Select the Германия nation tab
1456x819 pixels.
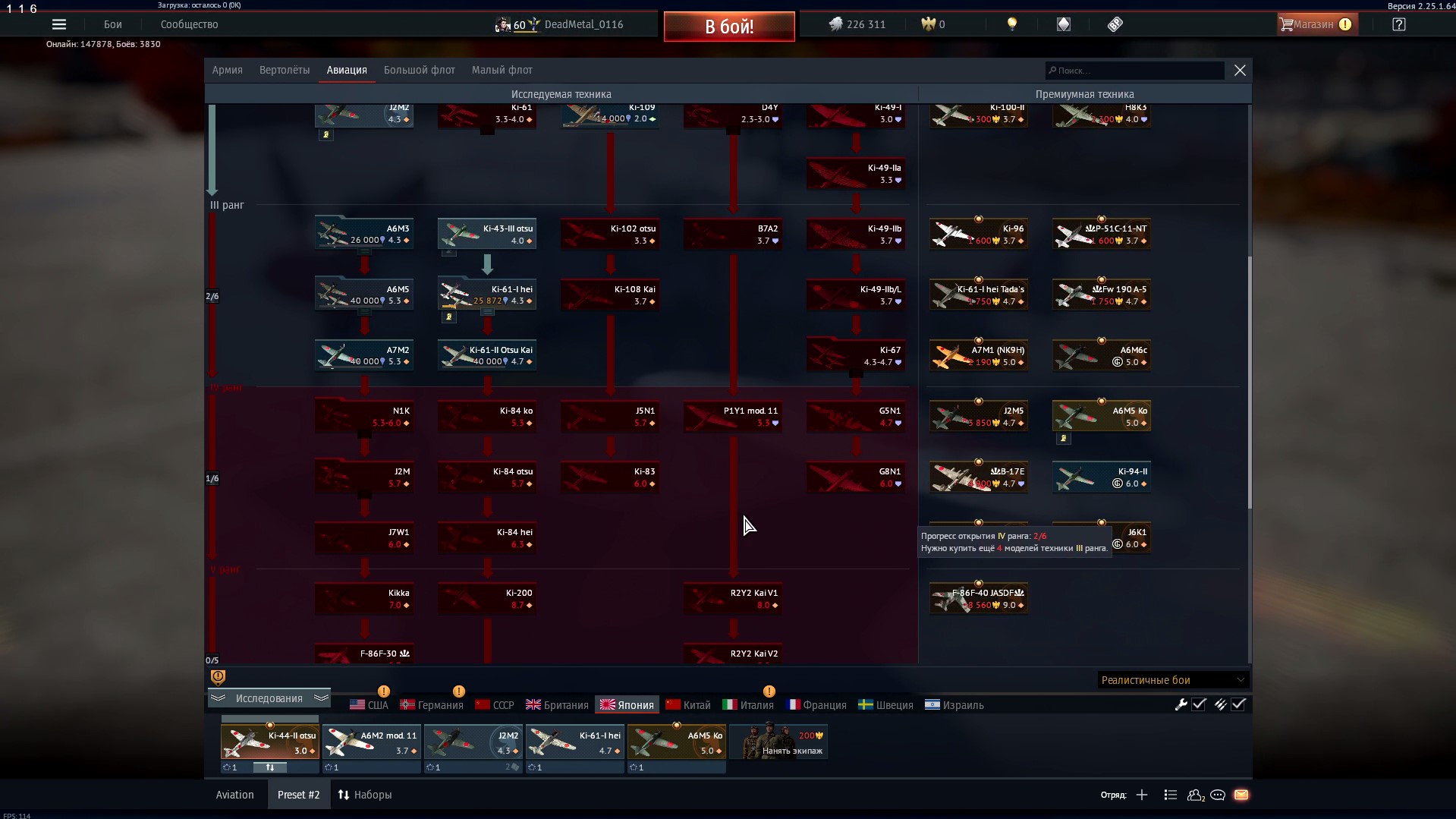tap(432, 705)
